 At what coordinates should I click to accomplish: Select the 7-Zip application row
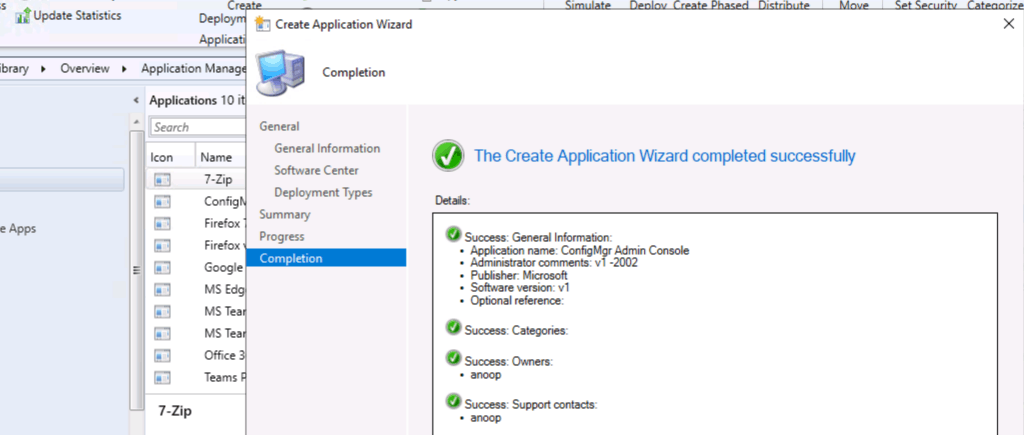pos(196,180)
